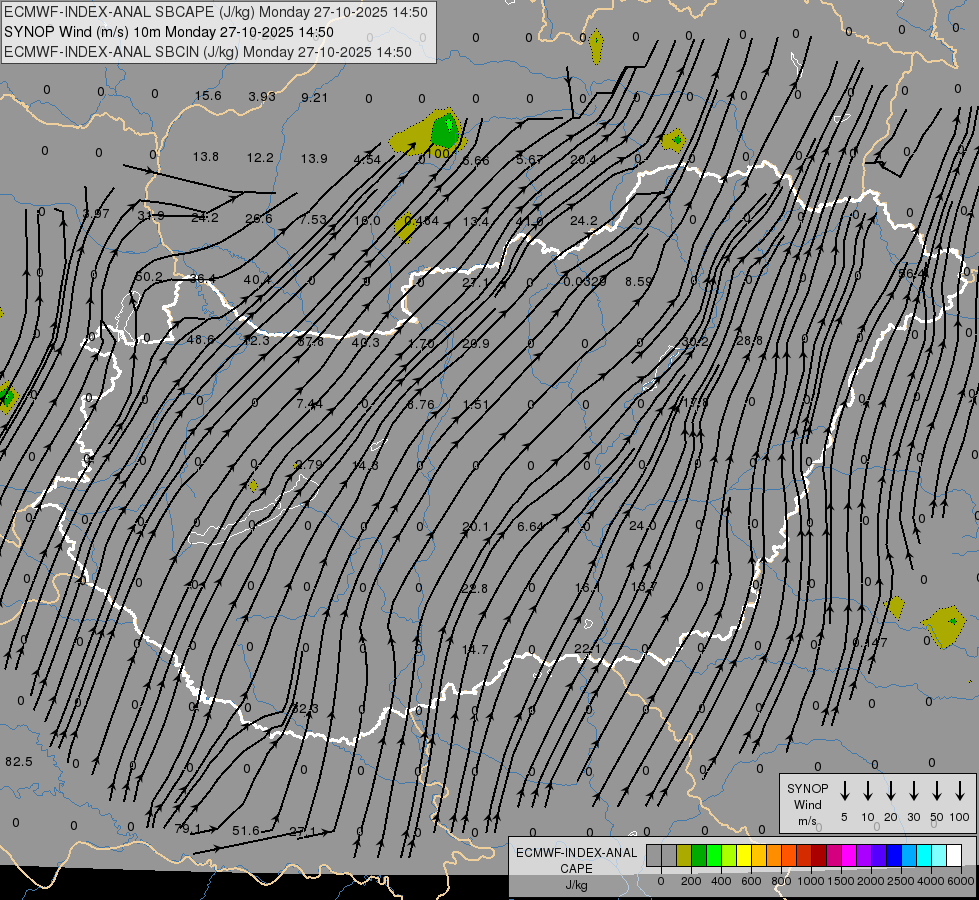
Task: Select the pure yellow CAPE legend swatch
Action: 744,856
